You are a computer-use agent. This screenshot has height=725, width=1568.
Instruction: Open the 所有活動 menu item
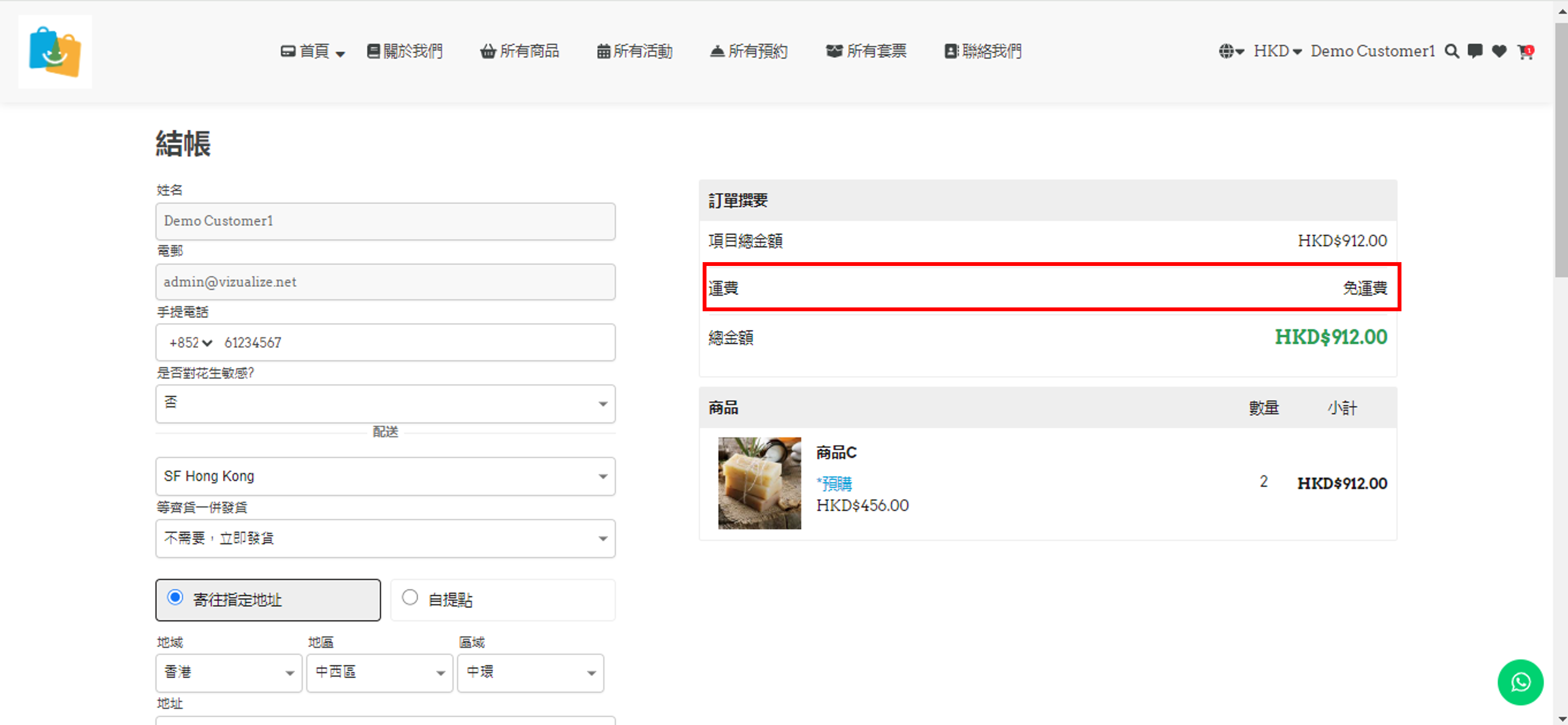(634, 52)
